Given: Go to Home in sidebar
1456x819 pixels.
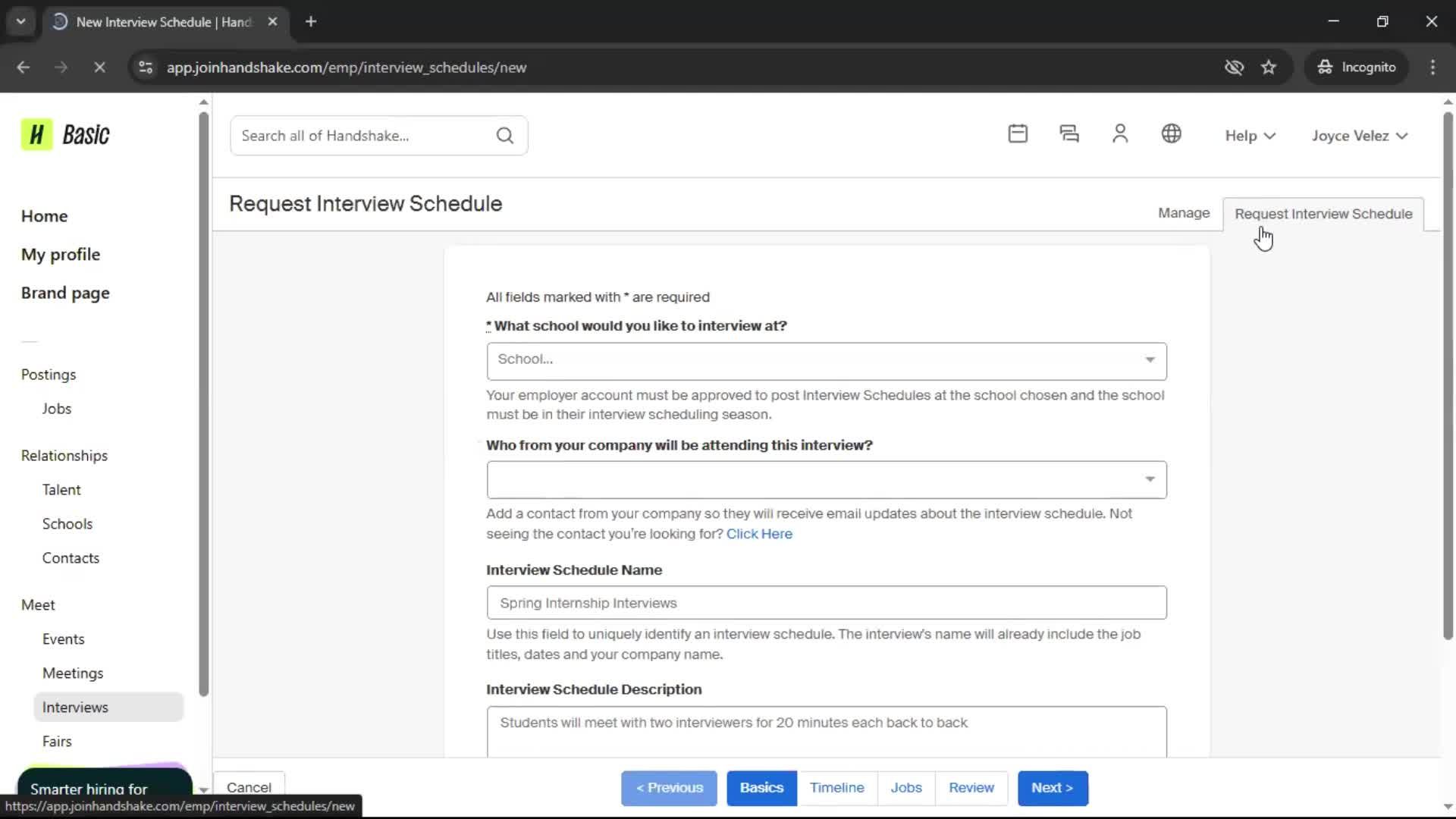Looking at the screenshot, I should point(45,216).
